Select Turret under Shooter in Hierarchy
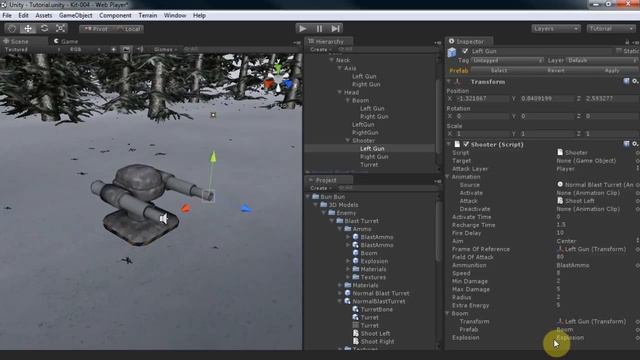The width and height of the screenshot is (640, 360). point(369,164)
